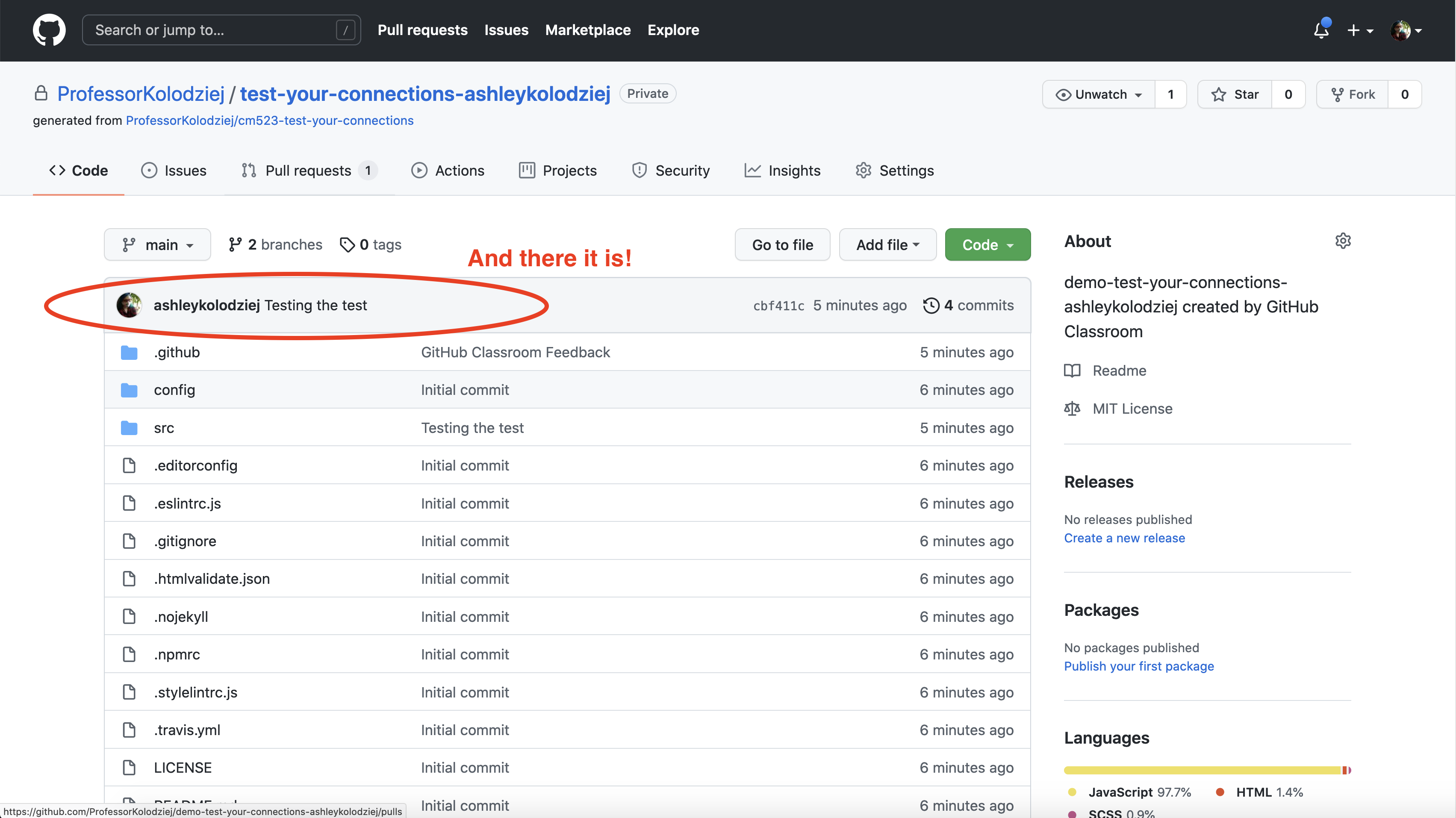Viewport: 1456px width, 818px height.
Task: Open the Security tab
Action: coord(670,171)
